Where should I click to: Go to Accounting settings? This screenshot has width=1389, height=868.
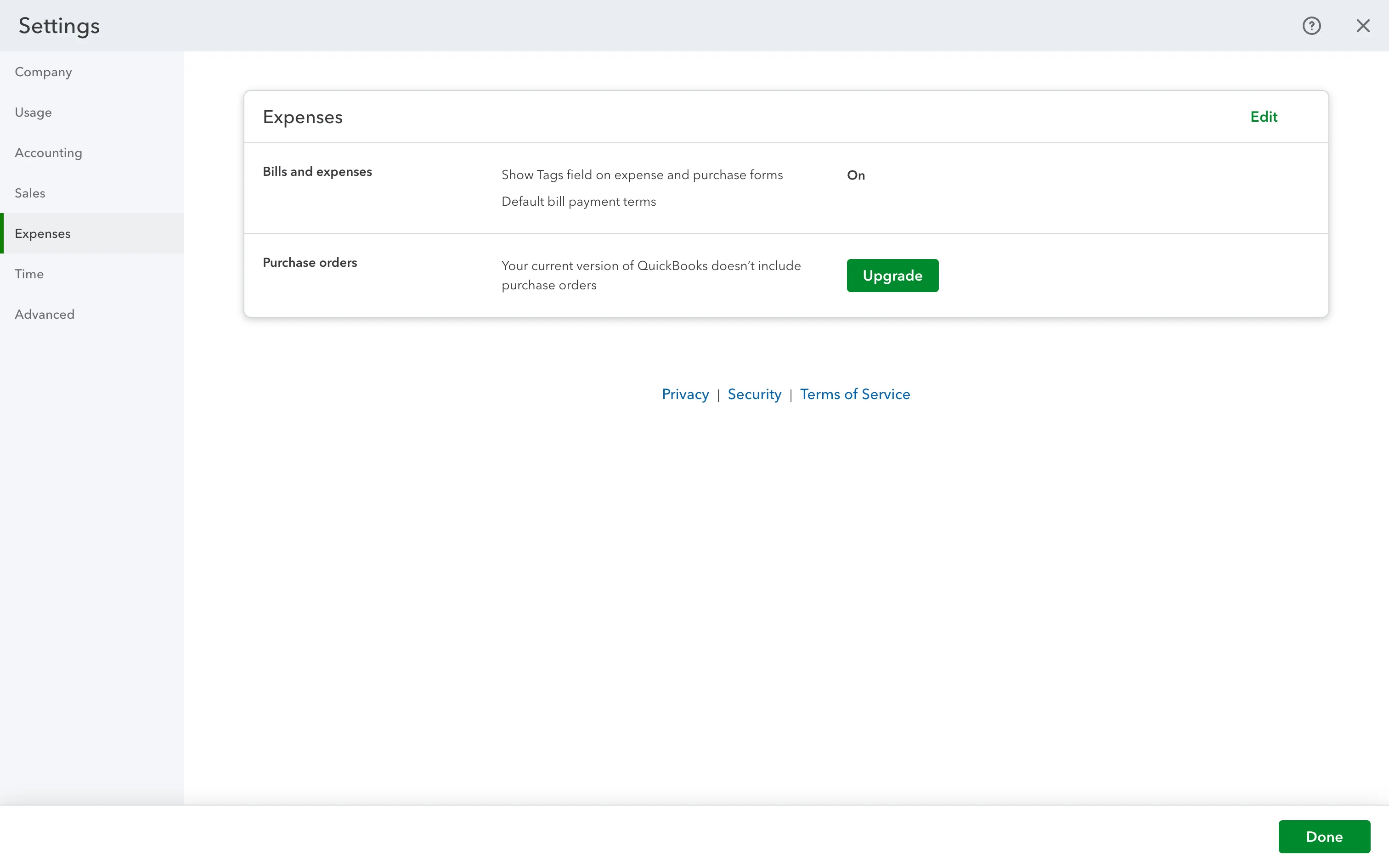[x=92, y=152]
